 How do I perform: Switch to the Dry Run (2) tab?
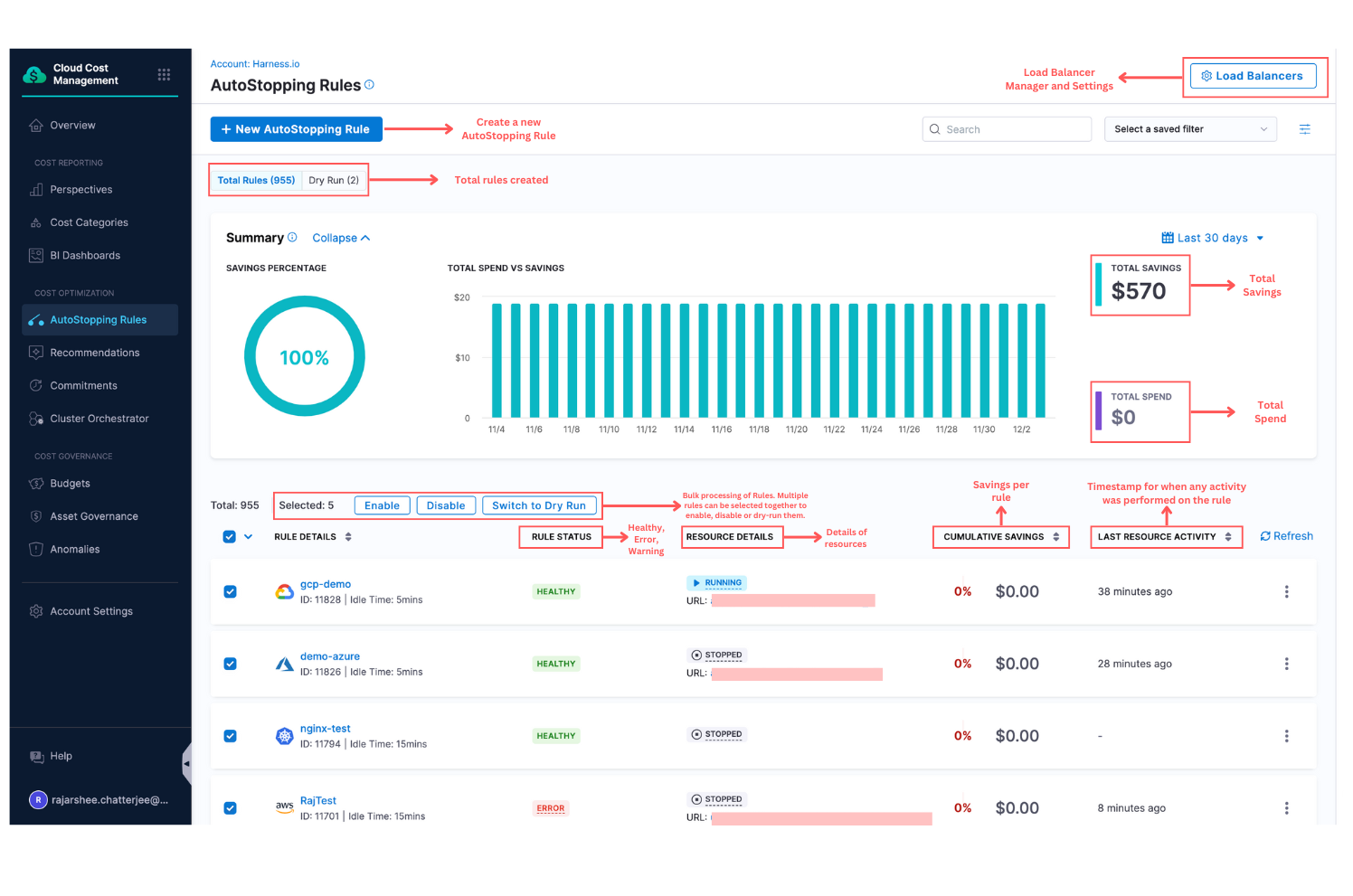pyautogui.click(x=334, y=180)
